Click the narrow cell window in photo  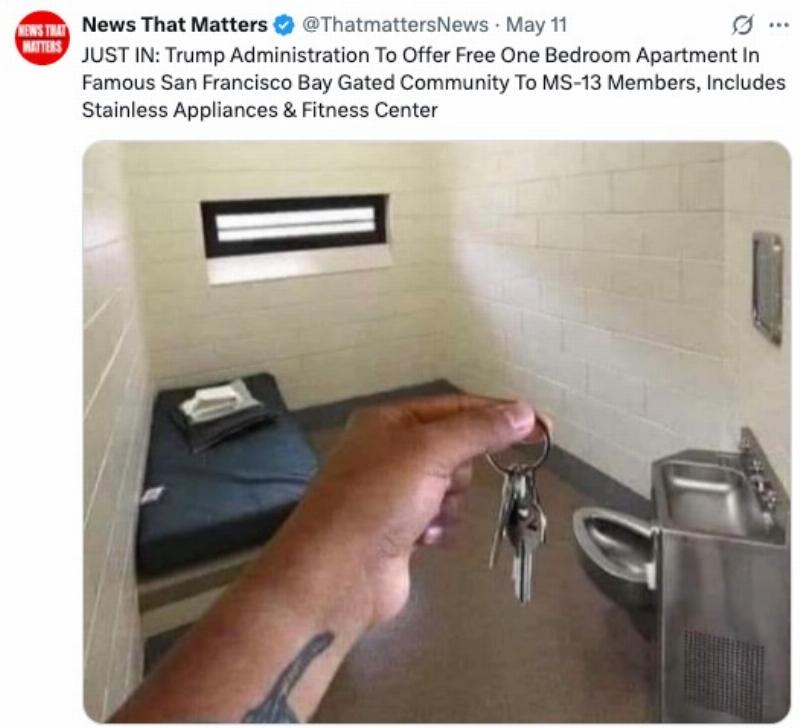295,225
